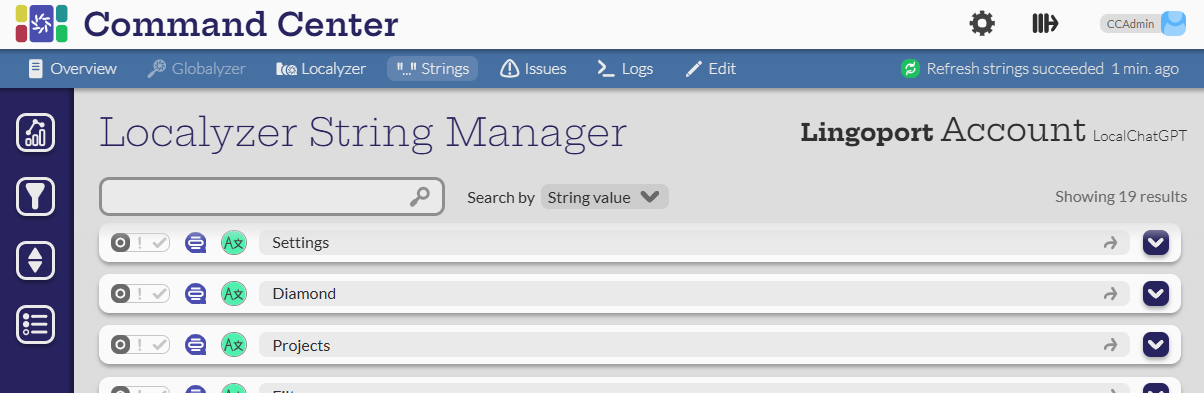Click the comment icon in Projects row
Viewport: 1204px width, 393px height.
[197, 345]
